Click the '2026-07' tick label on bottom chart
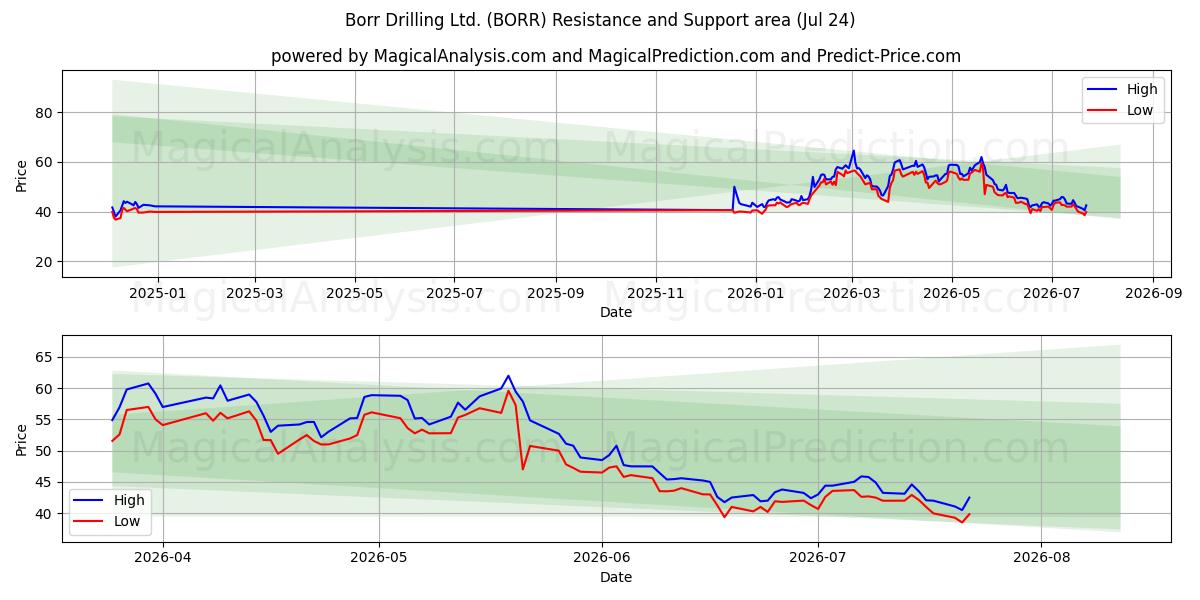Viewport: 1200px width, 600px height. 818,559
